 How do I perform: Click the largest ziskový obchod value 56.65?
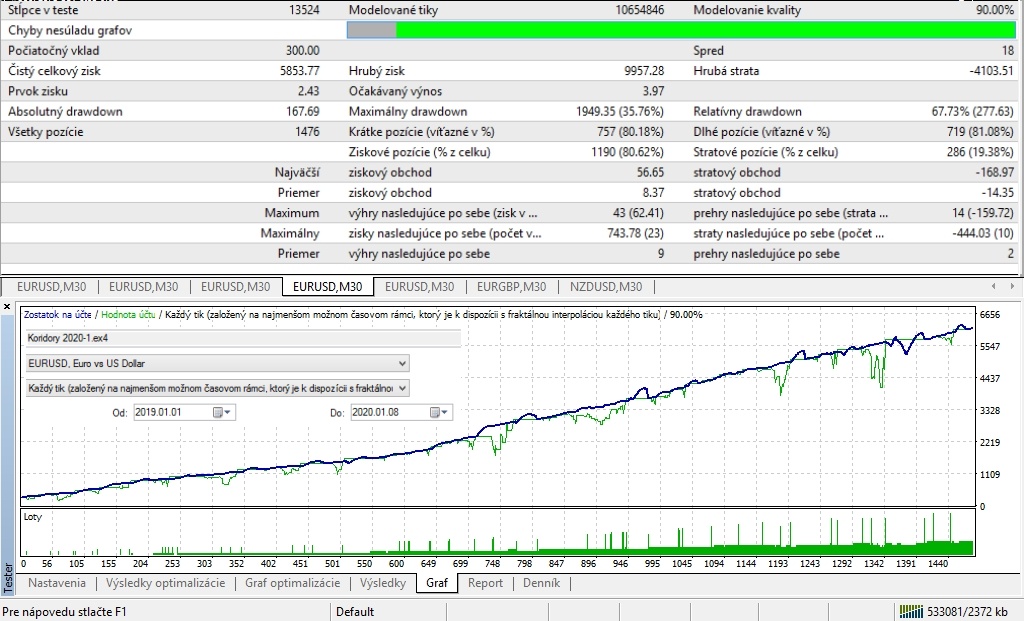[650, 172]
